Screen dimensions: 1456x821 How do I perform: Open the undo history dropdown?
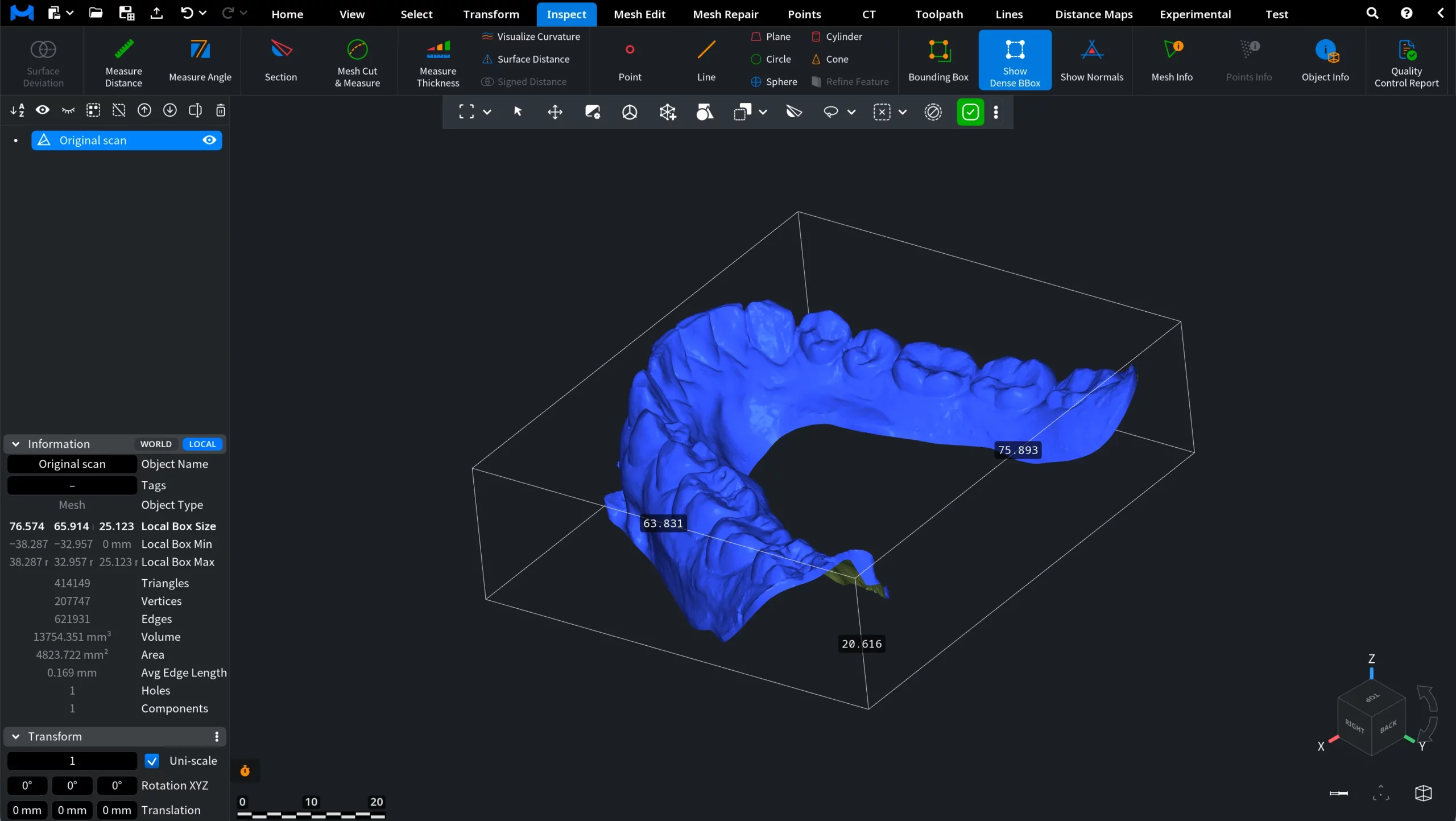point(202,13)
